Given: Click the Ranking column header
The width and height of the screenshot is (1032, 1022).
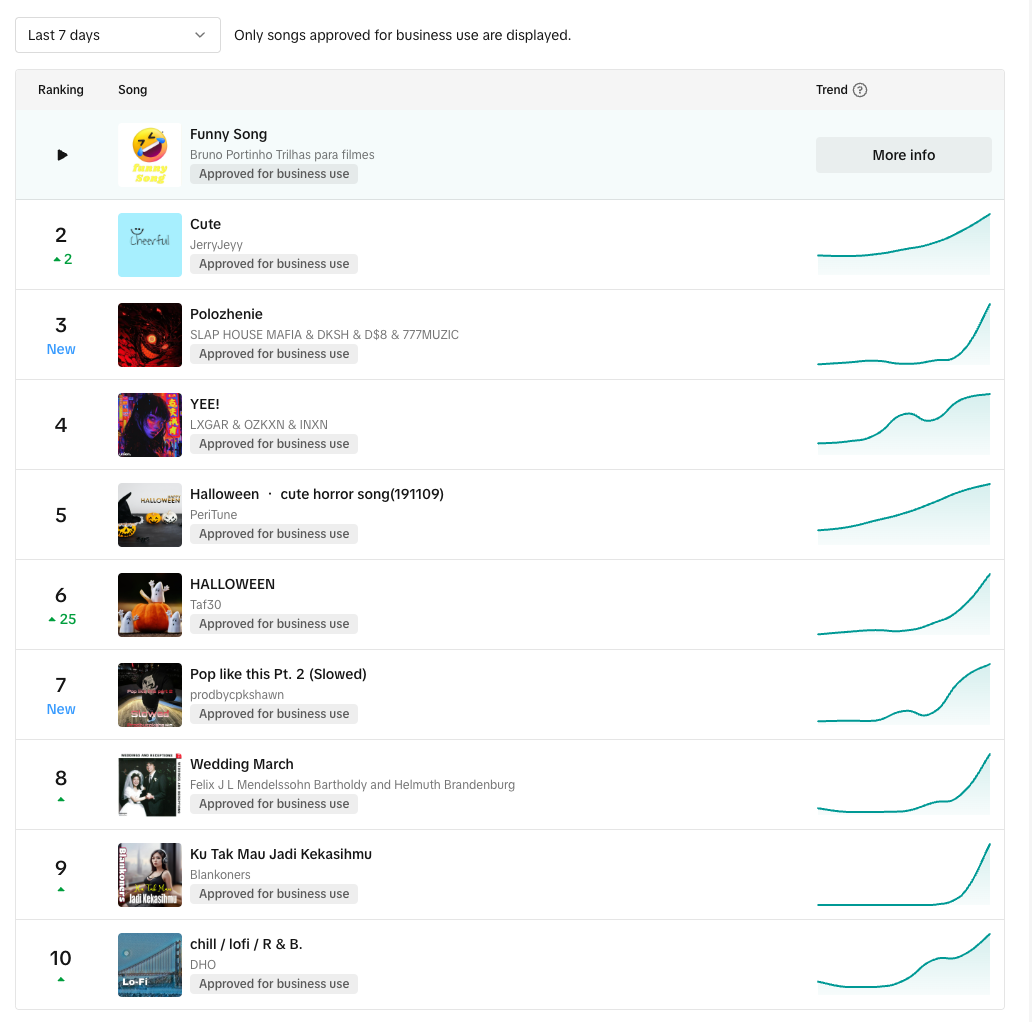Looking at the screenshot, I should click(61, 90).
